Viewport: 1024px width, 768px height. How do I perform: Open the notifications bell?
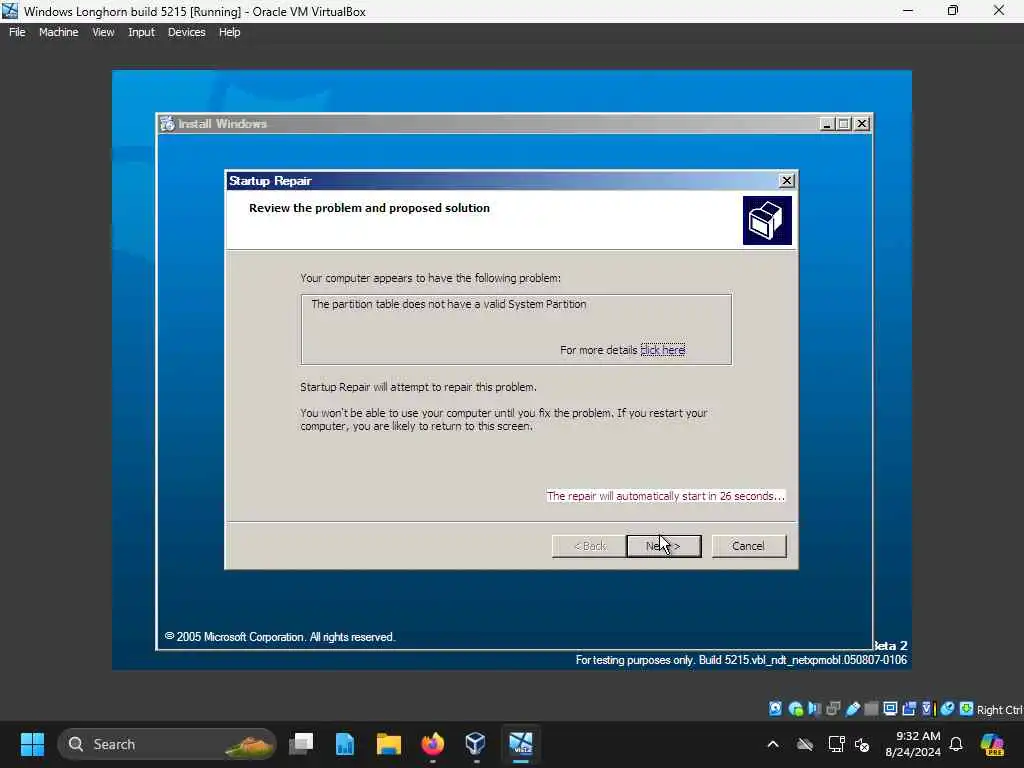tap(956, 744)
